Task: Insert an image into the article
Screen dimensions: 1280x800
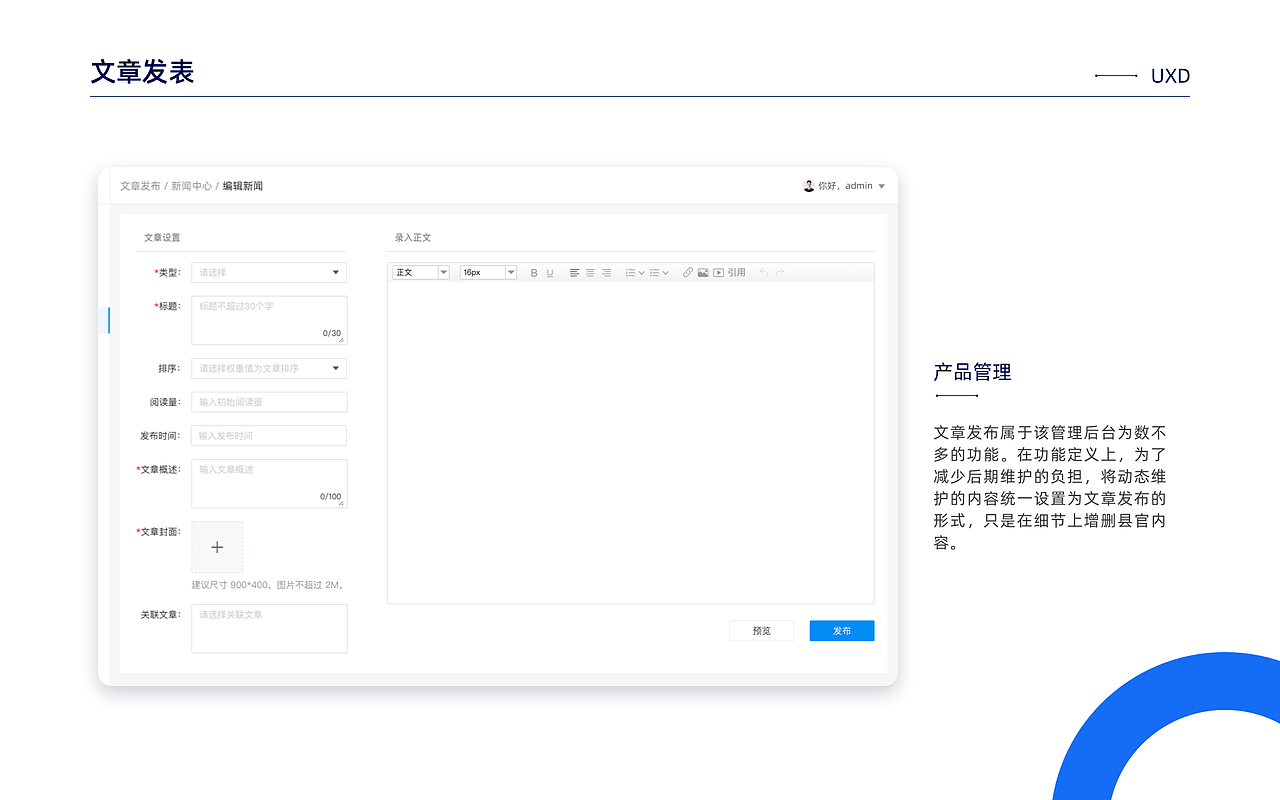Action: 703,273
